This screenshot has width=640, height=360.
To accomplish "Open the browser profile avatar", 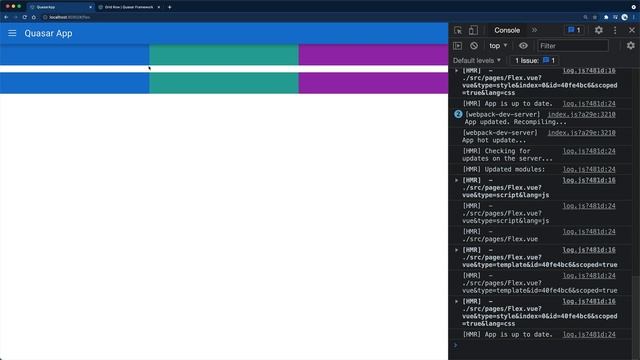I will coord(624,17).
